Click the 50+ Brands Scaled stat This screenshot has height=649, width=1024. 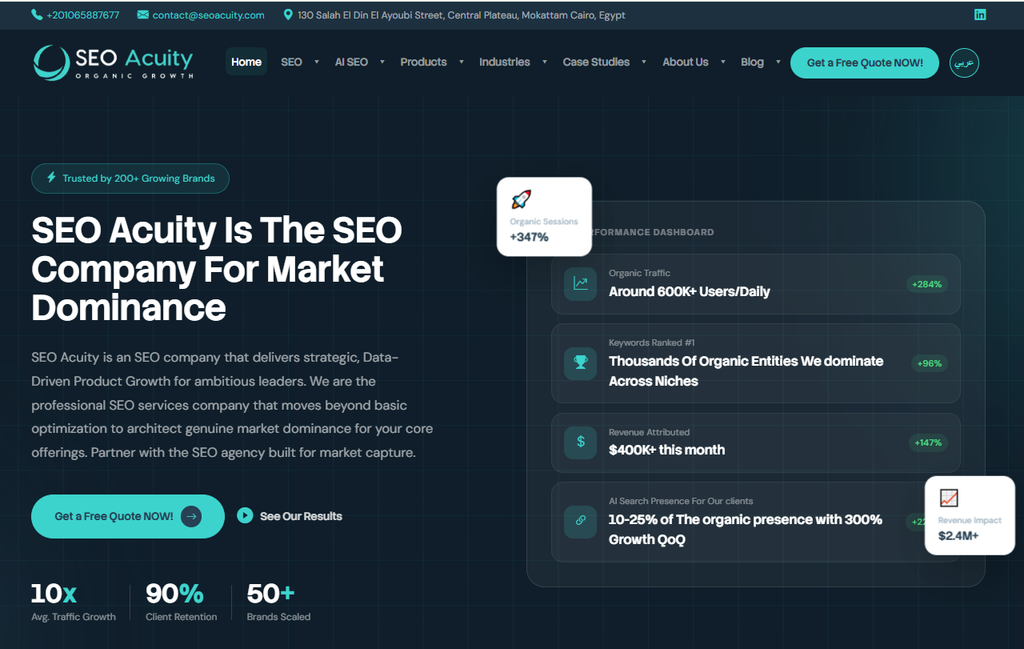[x=278, y=601]
